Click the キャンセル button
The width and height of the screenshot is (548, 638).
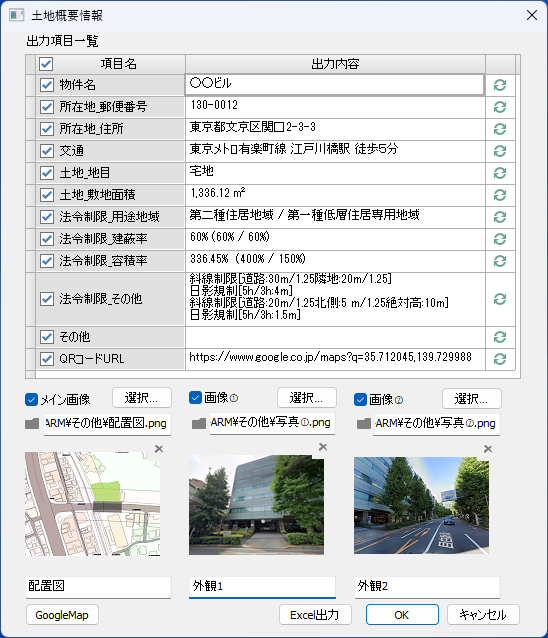point(483,615)
